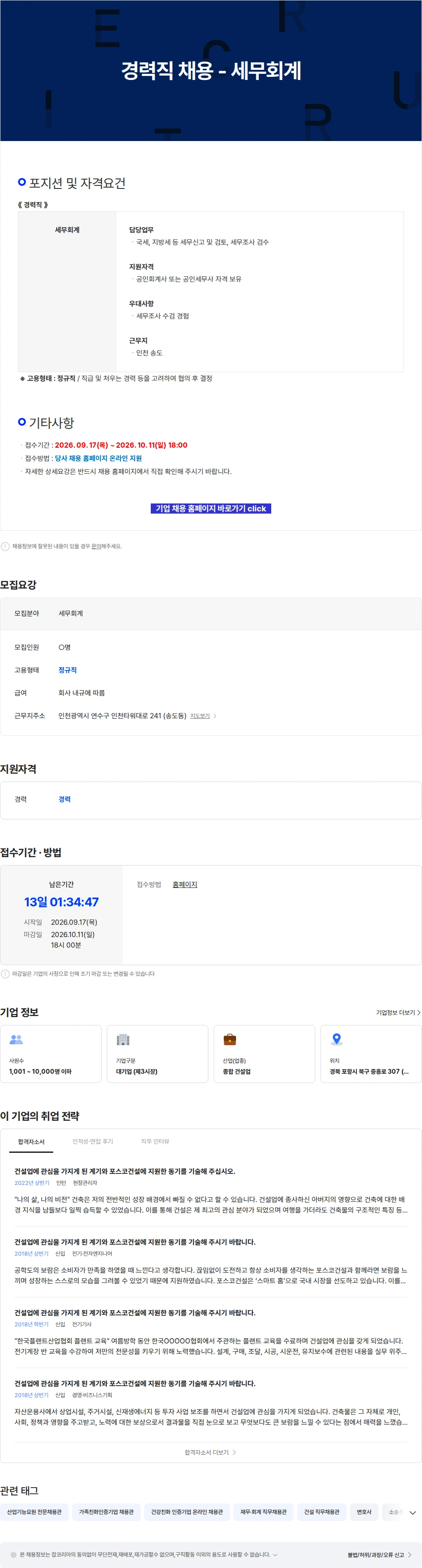Screen dimensions: 422x1568
Task: Click 합격자소서 더보기 link
Action: [x=210, y=1452]
